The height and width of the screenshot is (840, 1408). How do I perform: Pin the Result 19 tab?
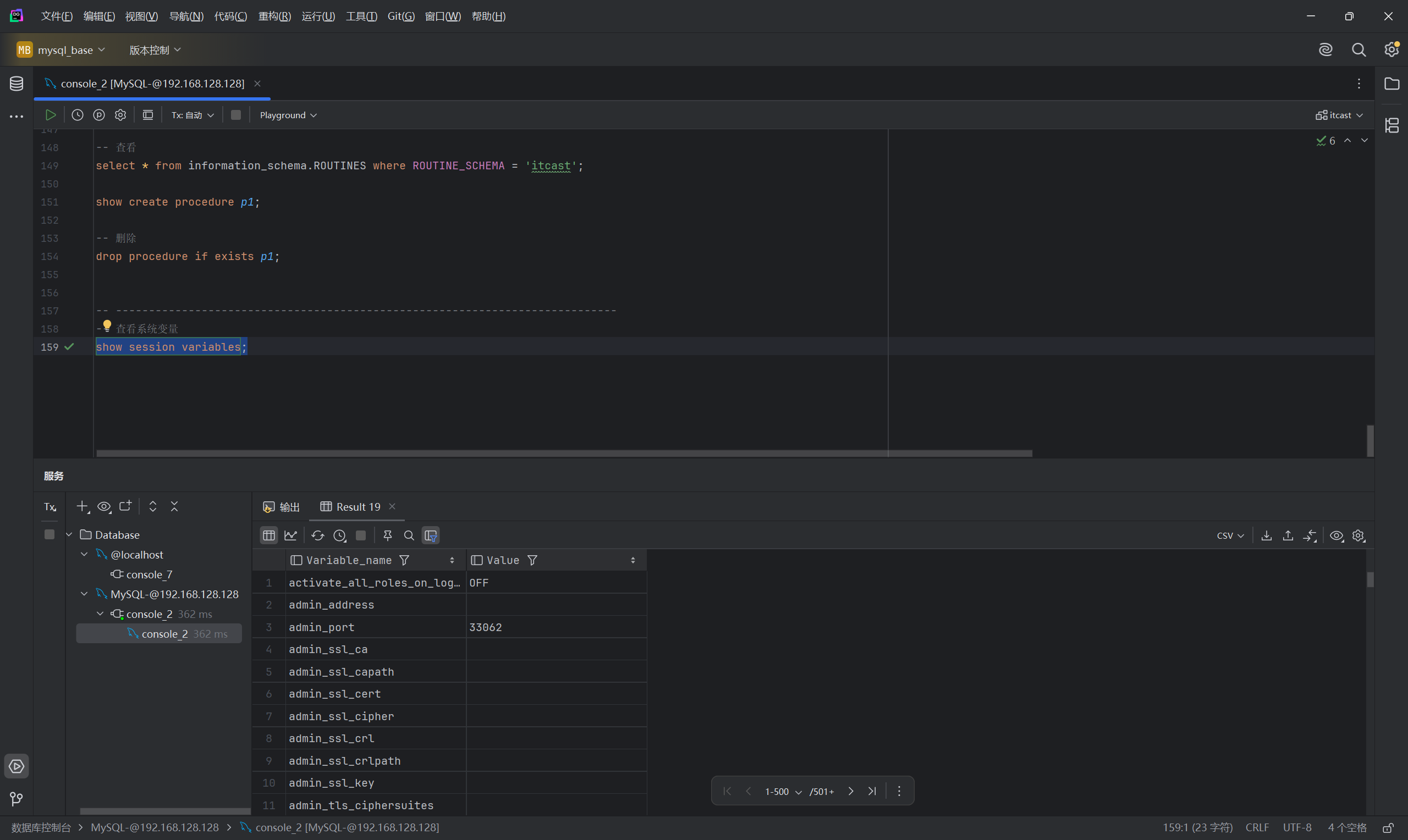(388, 535)
